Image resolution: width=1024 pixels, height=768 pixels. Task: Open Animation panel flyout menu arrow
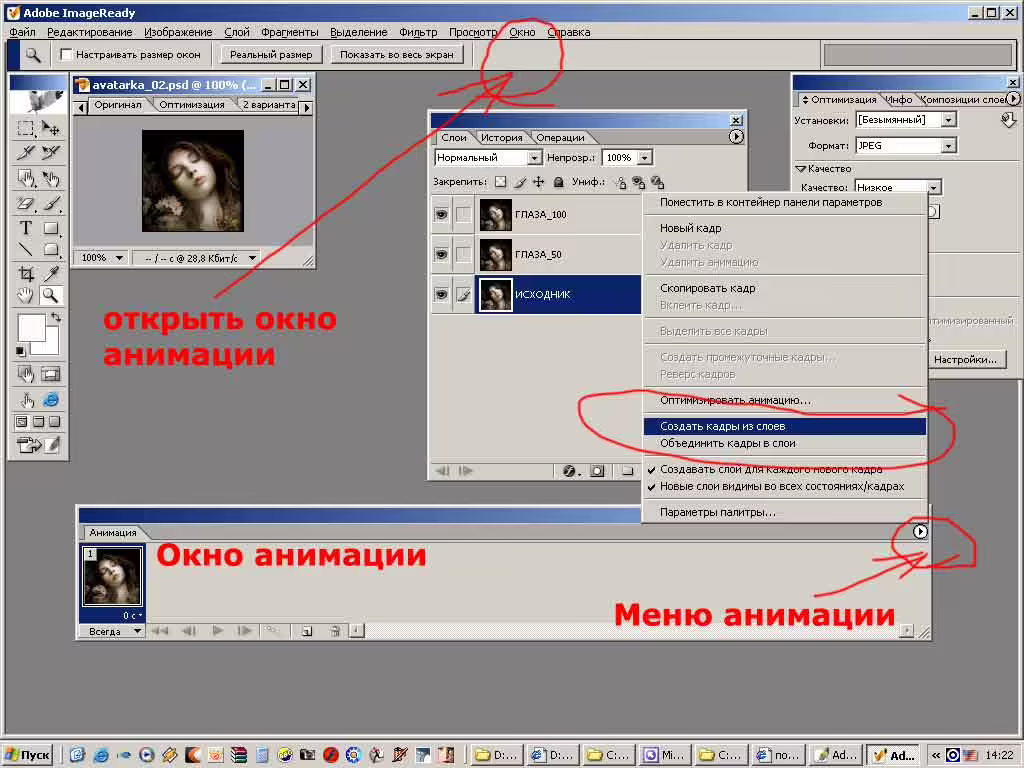920,532
